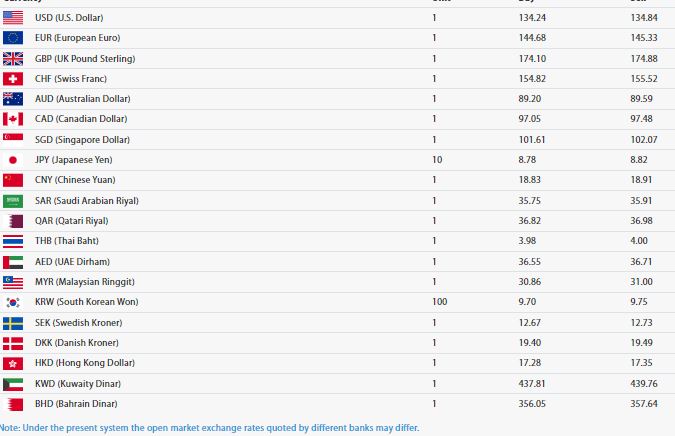Click the open market exchange rates note

pyautogui.click(x=210, y=428)
